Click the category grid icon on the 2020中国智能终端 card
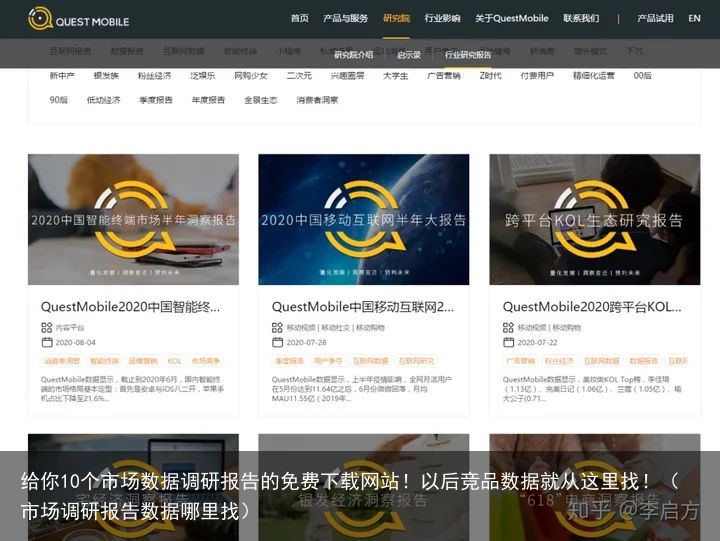This screenshot has height=541, width=720. (46, 327)
